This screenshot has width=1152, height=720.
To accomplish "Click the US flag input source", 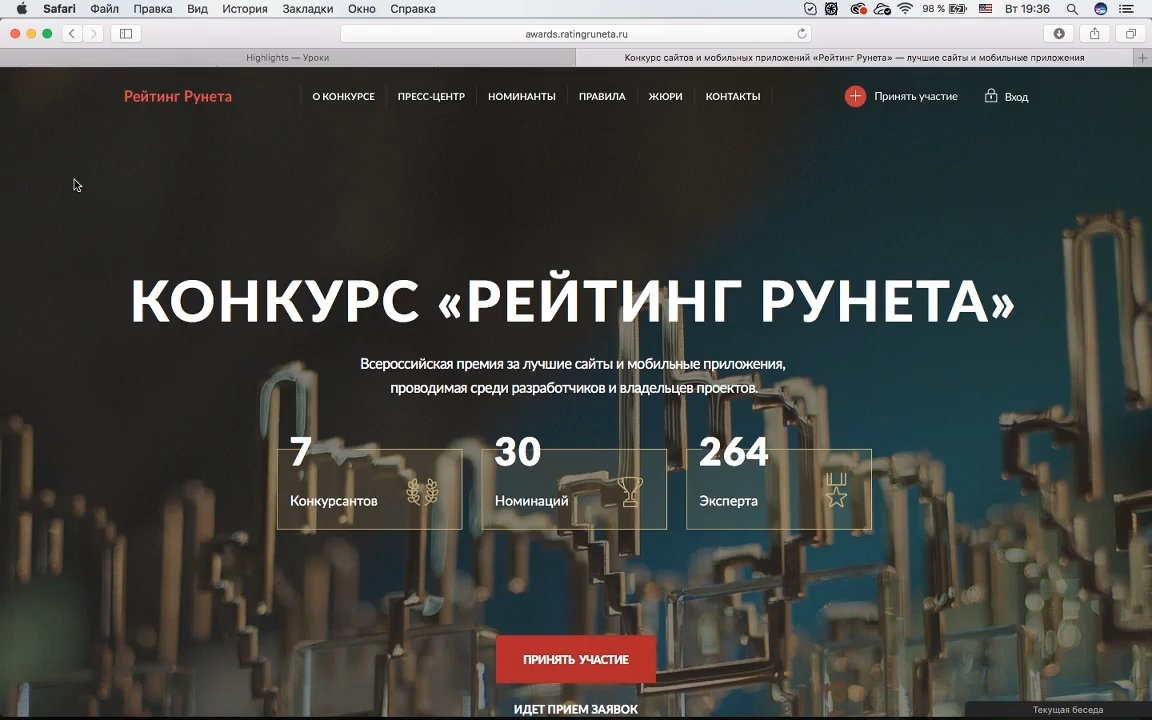I will click(x=985, y=9).
